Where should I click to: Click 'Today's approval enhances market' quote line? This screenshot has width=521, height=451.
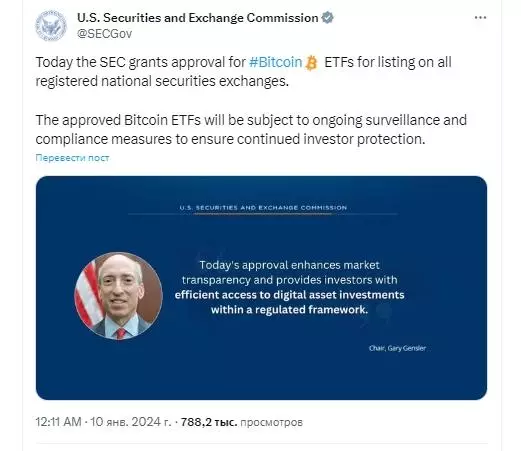pos(289,265)
